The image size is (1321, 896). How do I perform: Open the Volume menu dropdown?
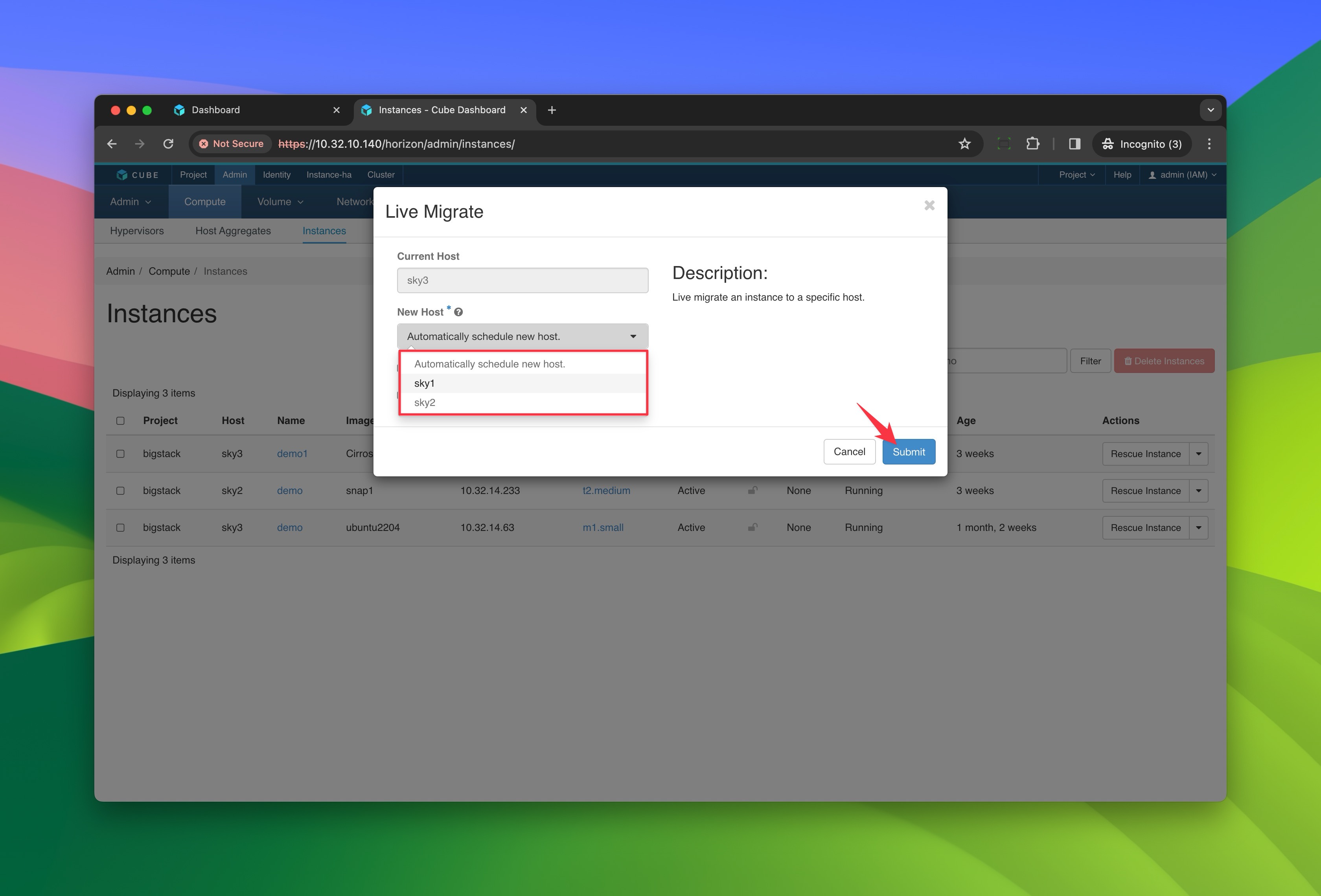(280, 202)
